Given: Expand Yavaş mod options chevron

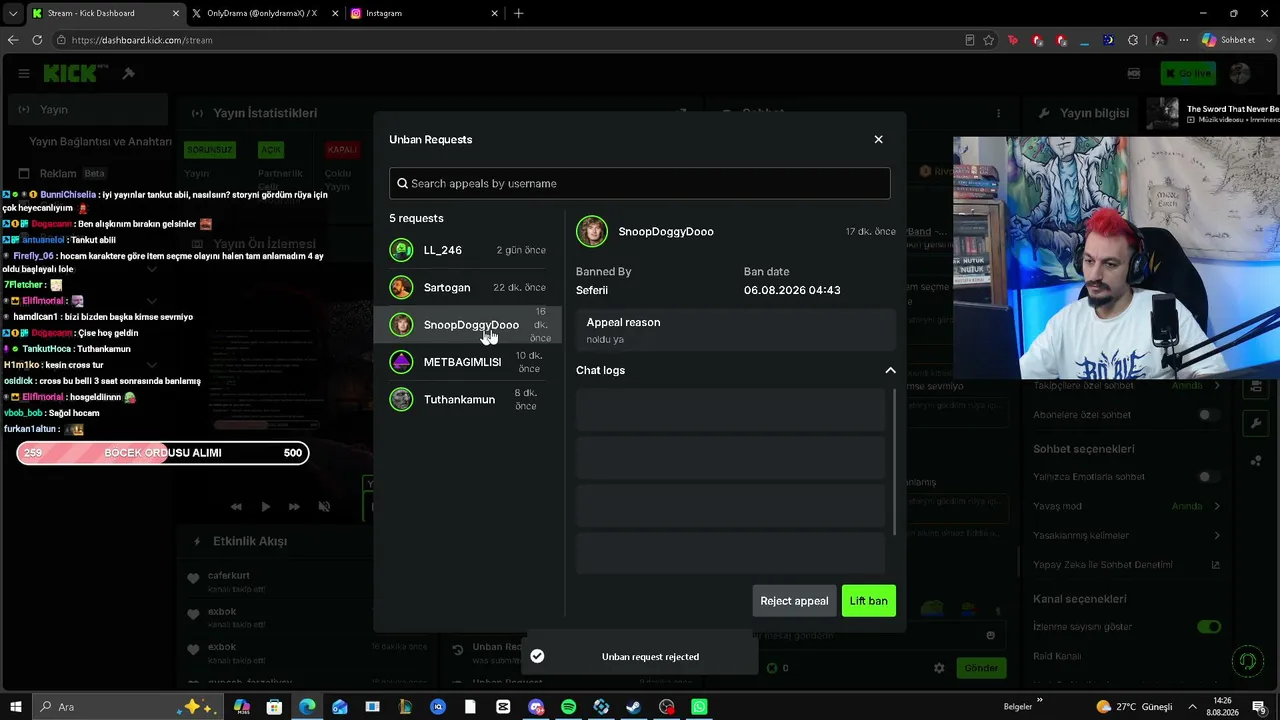Looking at the screenshot, I should point(1217,506).
